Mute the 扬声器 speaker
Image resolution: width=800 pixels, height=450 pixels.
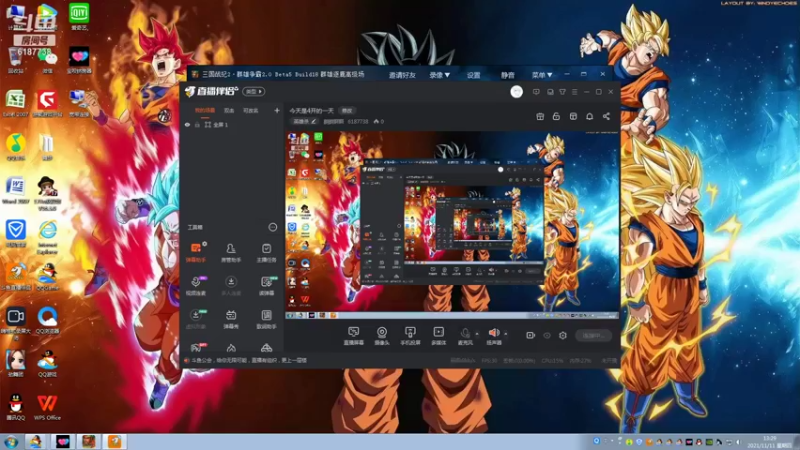click(x=494, y=336)
